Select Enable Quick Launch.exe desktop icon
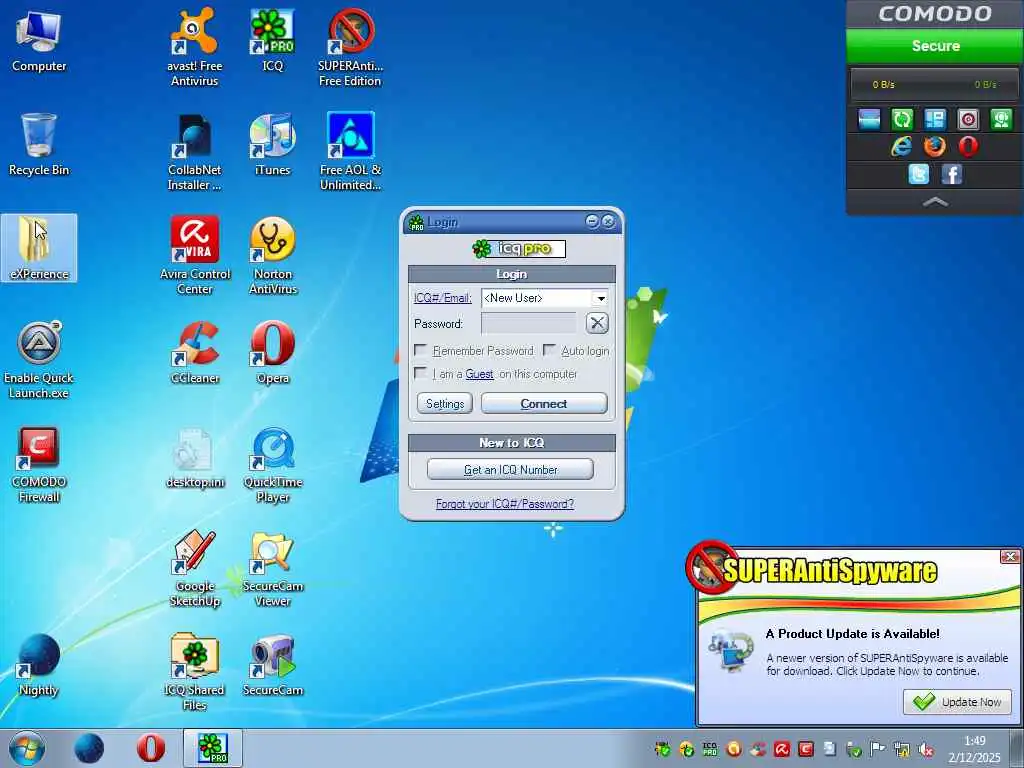Image resolution: width=1024 pixels, height=768 pixels. click(x=39, y=359)
